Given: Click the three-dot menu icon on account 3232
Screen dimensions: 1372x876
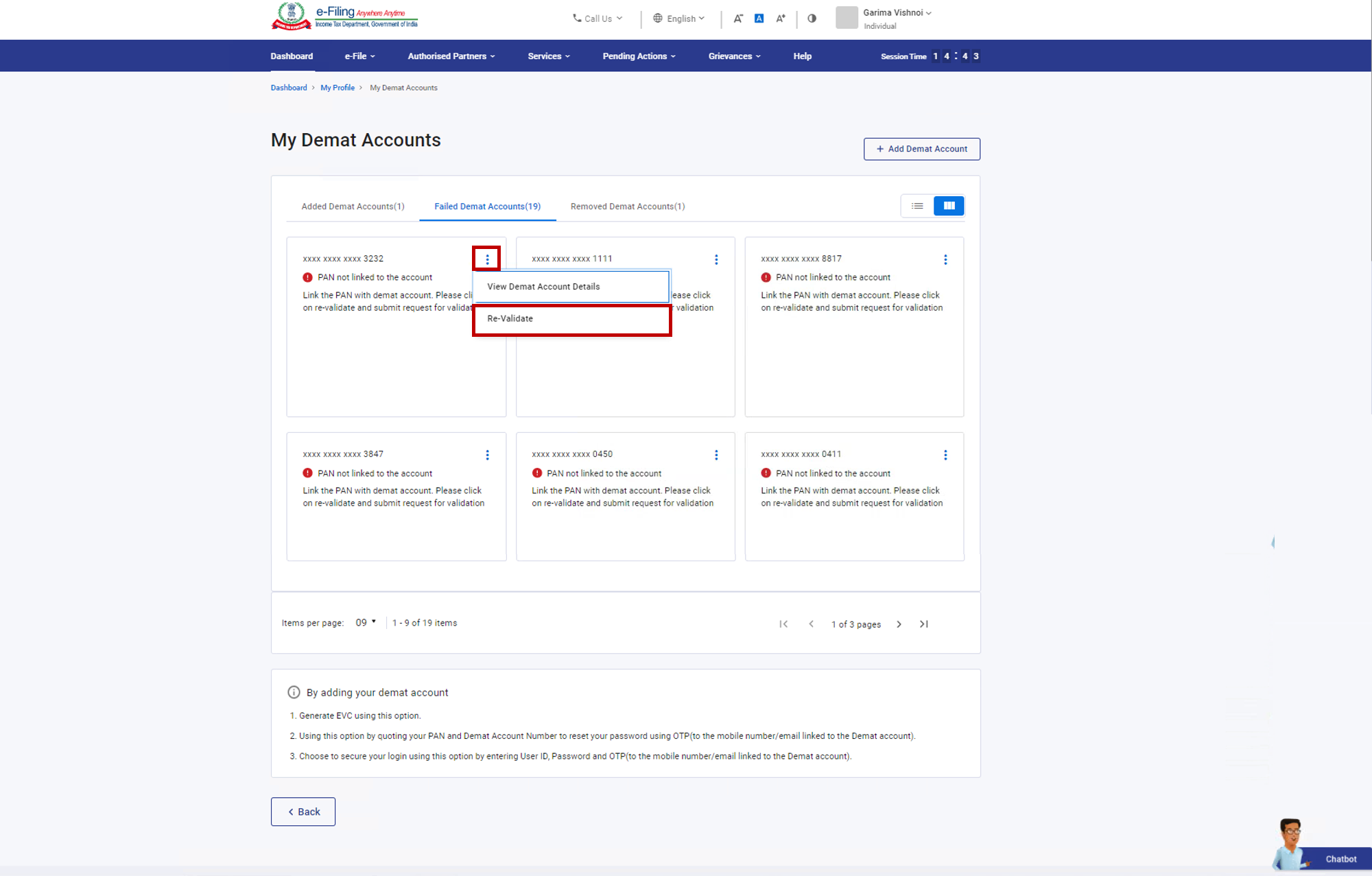Looking at the screenshot, I should coord(487,259).
